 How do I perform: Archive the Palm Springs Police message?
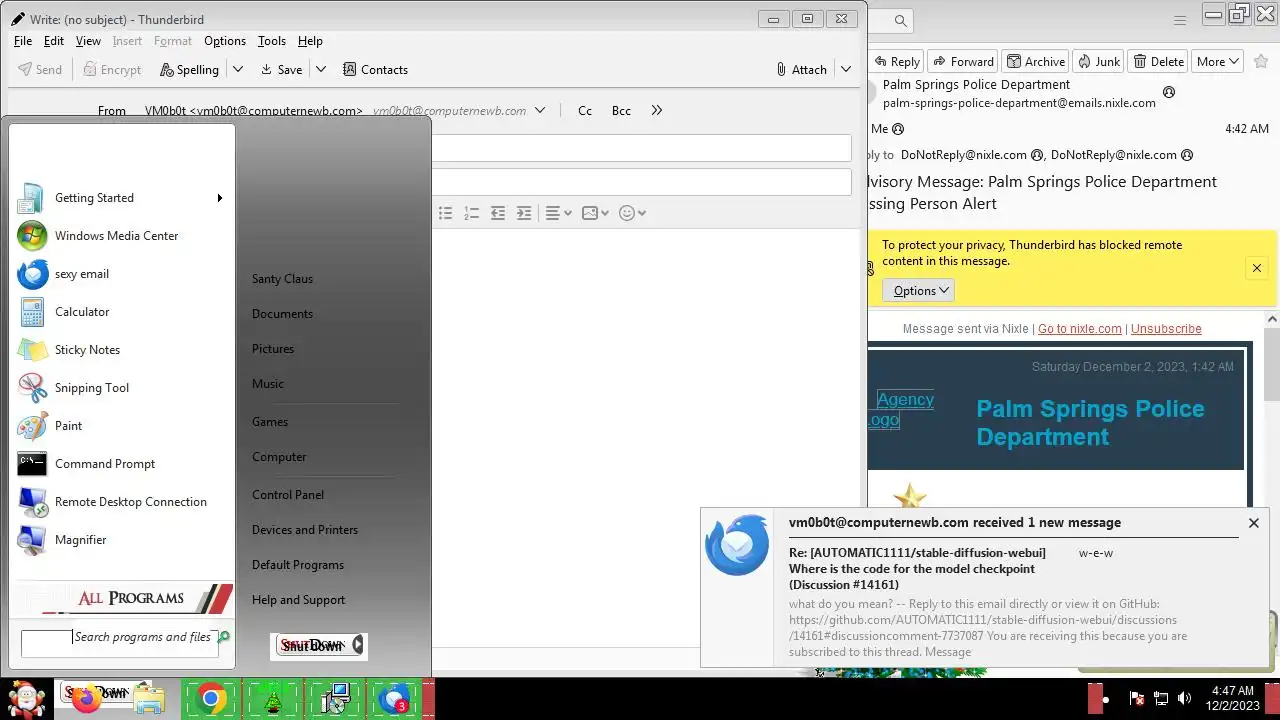tap(1035, 61)
